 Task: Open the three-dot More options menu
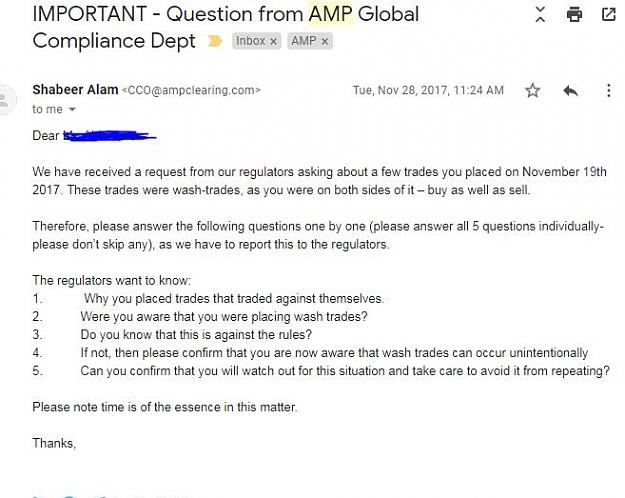(x=608, y=91)
